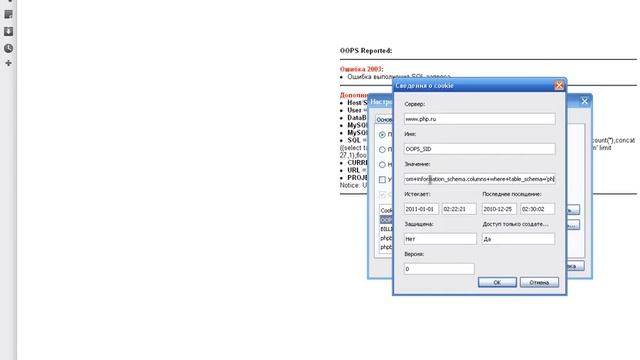Confirm the cookie edit with OK
Viewport: 640px width, 360px height.
(497, 282)
